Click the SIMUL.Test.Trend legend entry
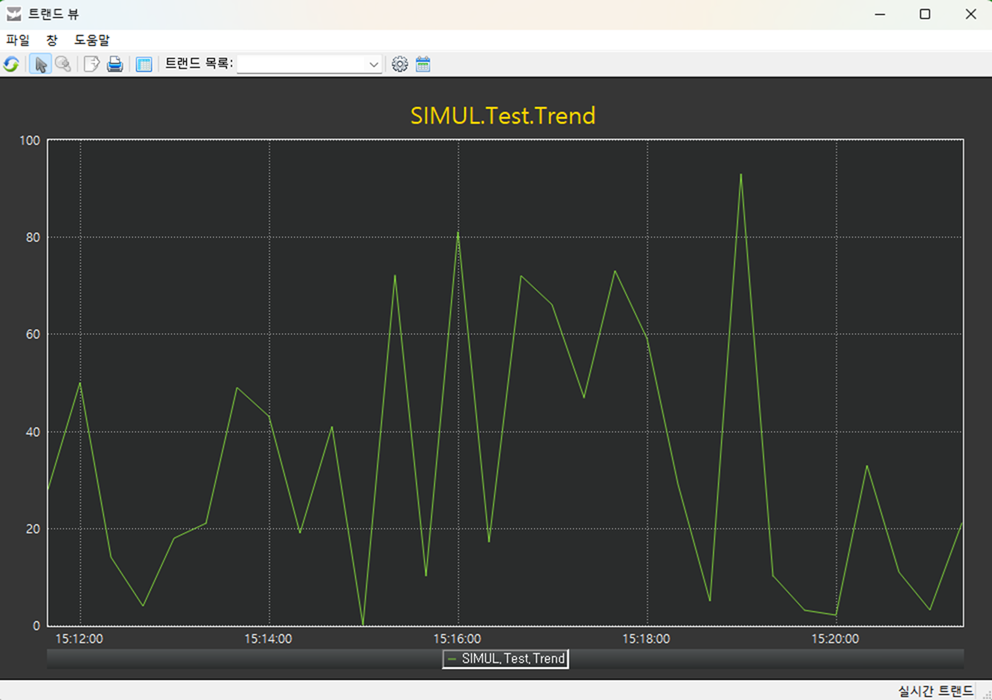Viewport: 992px width, 700px height. [513, 659]
